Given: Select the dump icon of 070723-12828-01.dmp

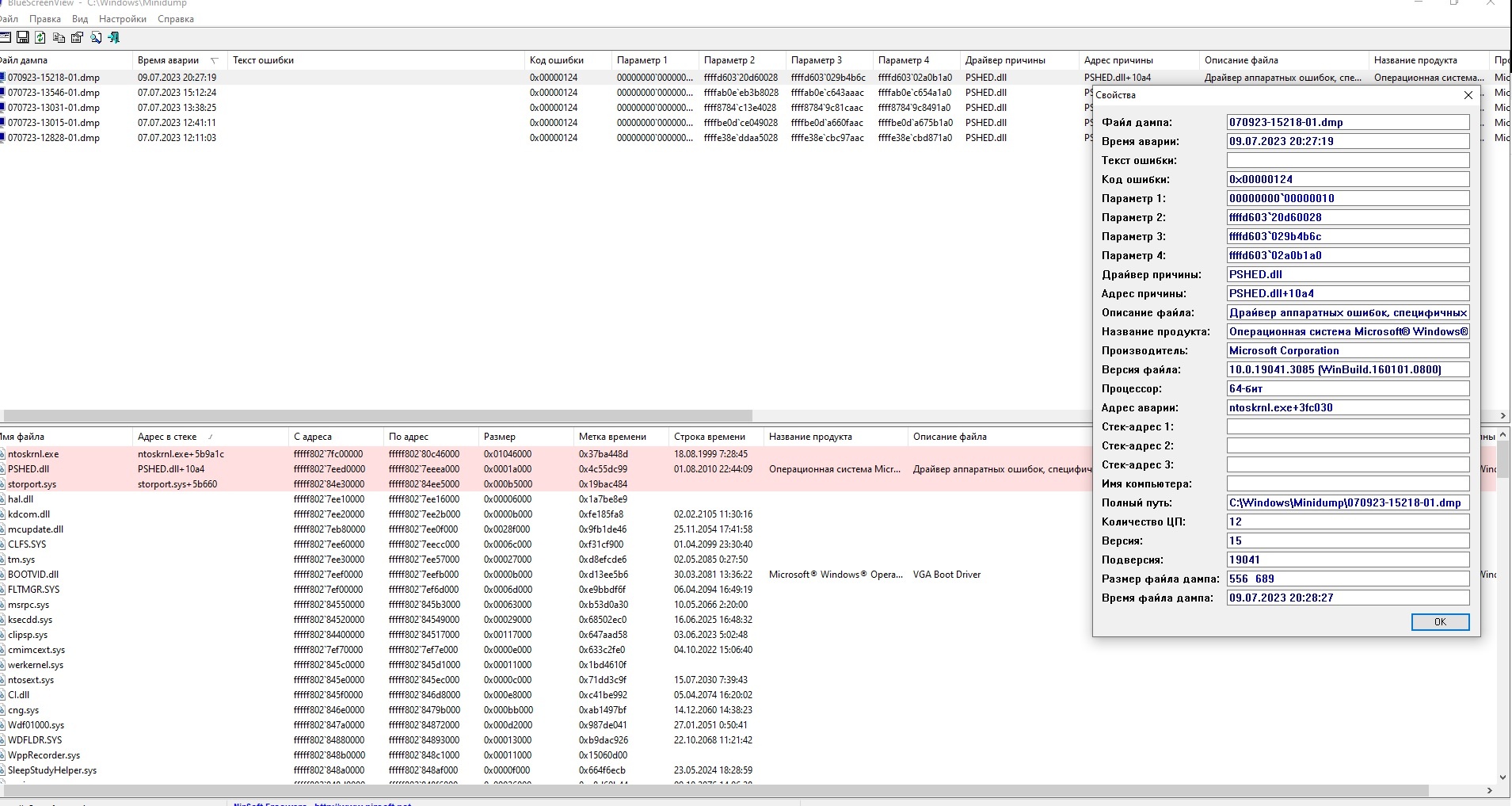Looking at the screenshot, I should (x=2, y=138).
